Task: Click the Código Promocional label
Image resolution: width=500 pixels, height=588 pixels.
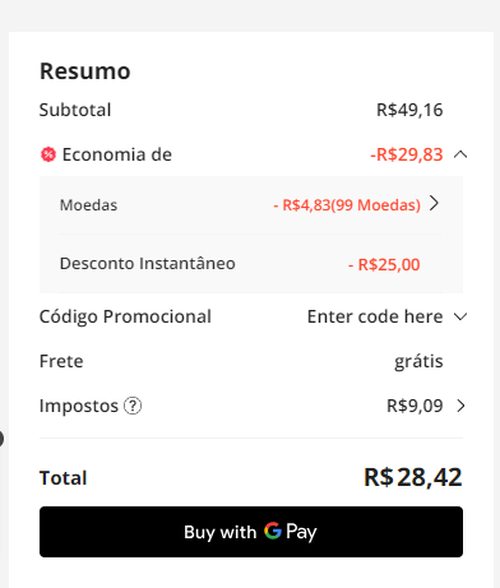Action: pyautogui.click(x=125, y=317)
